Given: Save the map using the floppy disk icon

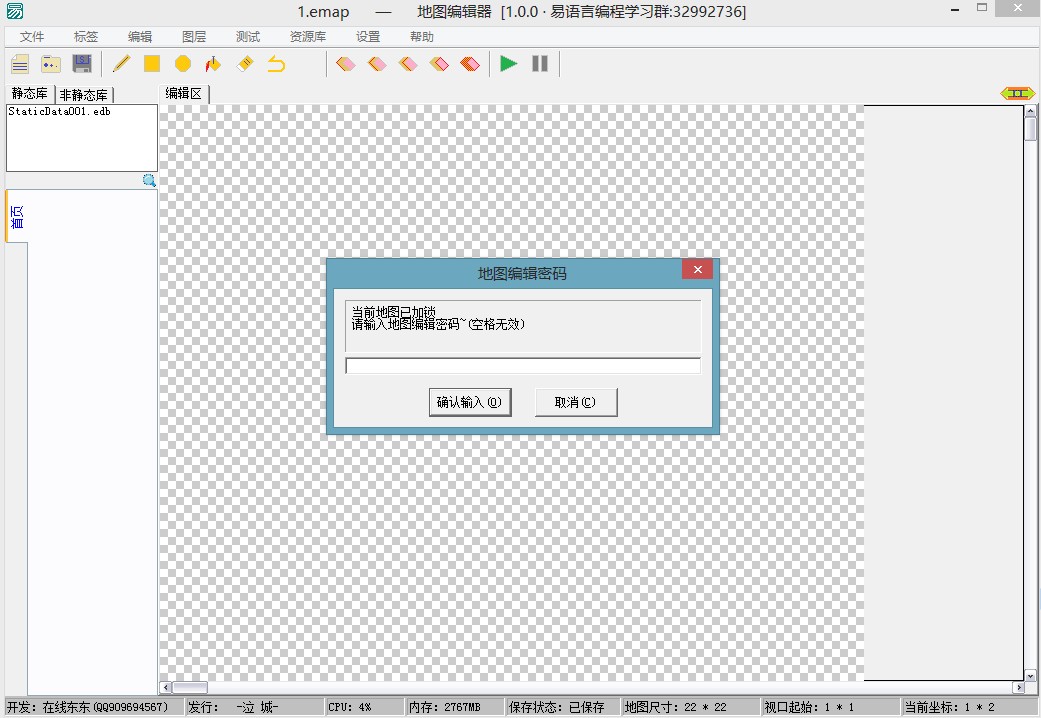Looking at the screenshot, I should pyautogui.click(x=82, y=64).
